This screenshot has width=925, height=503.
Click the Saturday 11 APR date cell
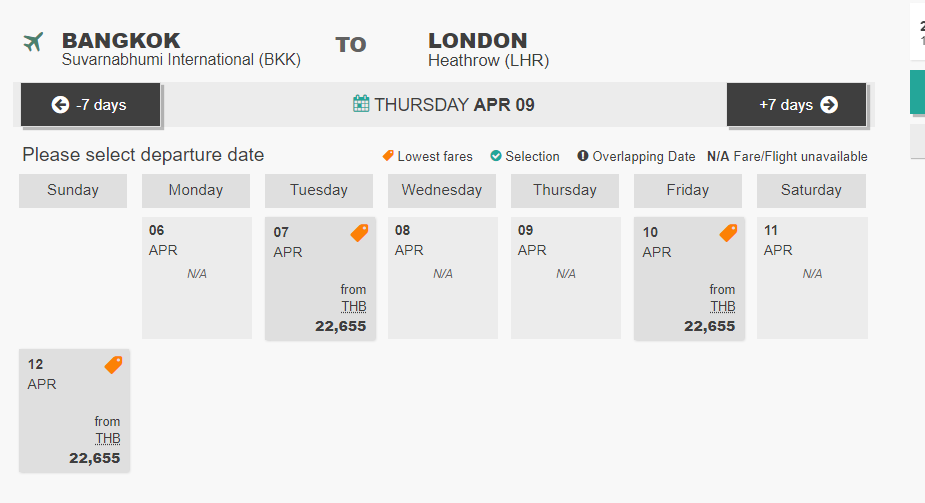click(812, 278)
